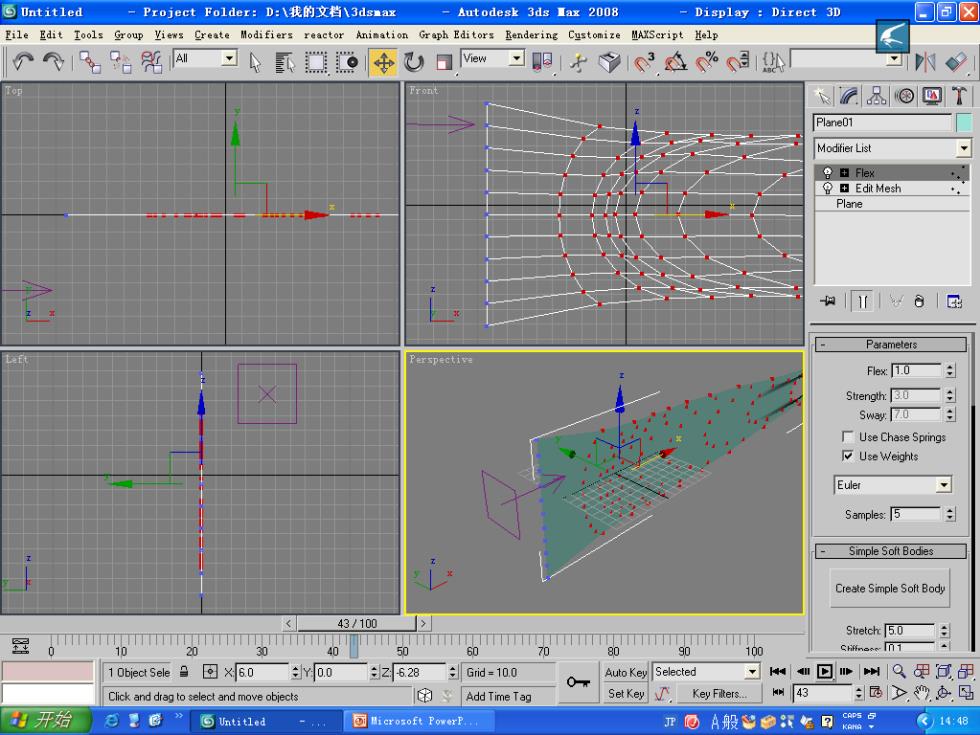The height and width of the screenshot is (735, 980).
Task: Collapse the Simple Soft Bodies rollout
Action: tap(891, 551)
